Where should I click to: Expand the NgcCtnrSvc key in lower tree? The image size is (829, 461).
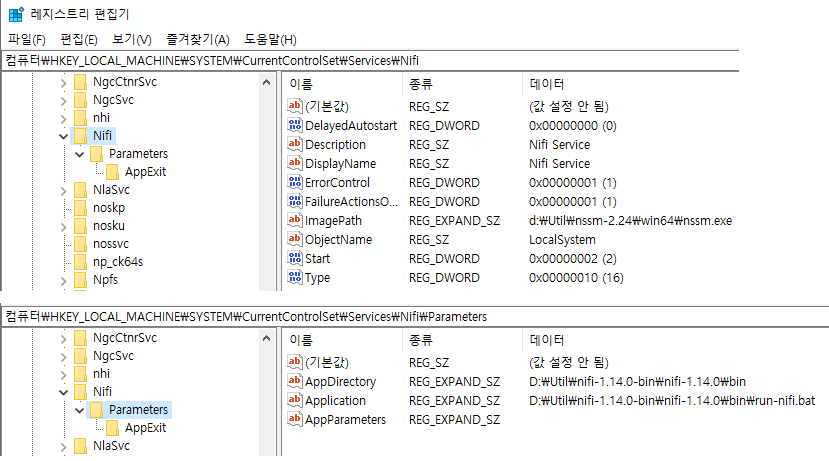[x=63, y=339]
